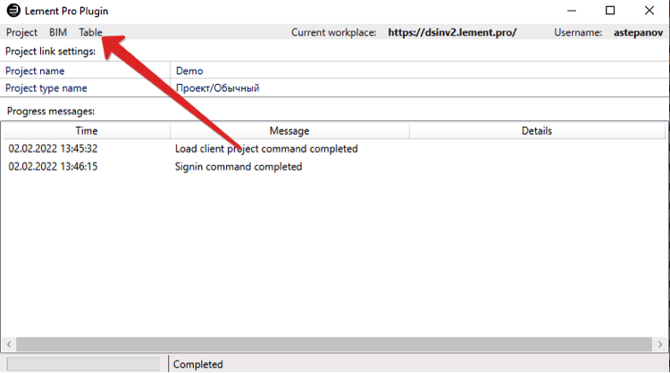Select the Load client project command completed message
670x373 pixels.
(x=266, y=149)
